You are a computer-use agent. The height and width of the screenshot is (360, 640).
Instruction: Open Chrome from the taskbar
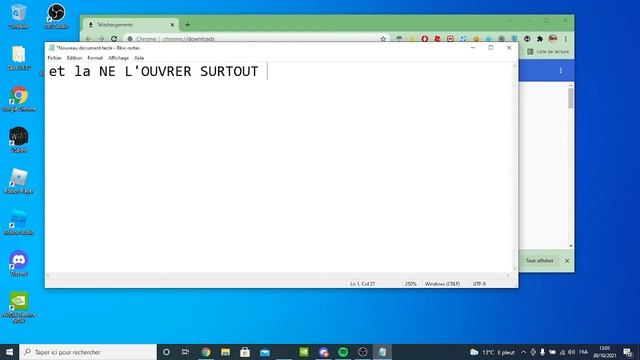206,352
